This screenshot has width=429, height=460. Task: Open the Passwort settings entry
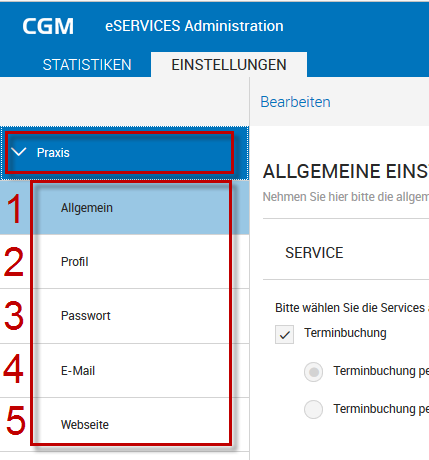(x=124, y=316)
